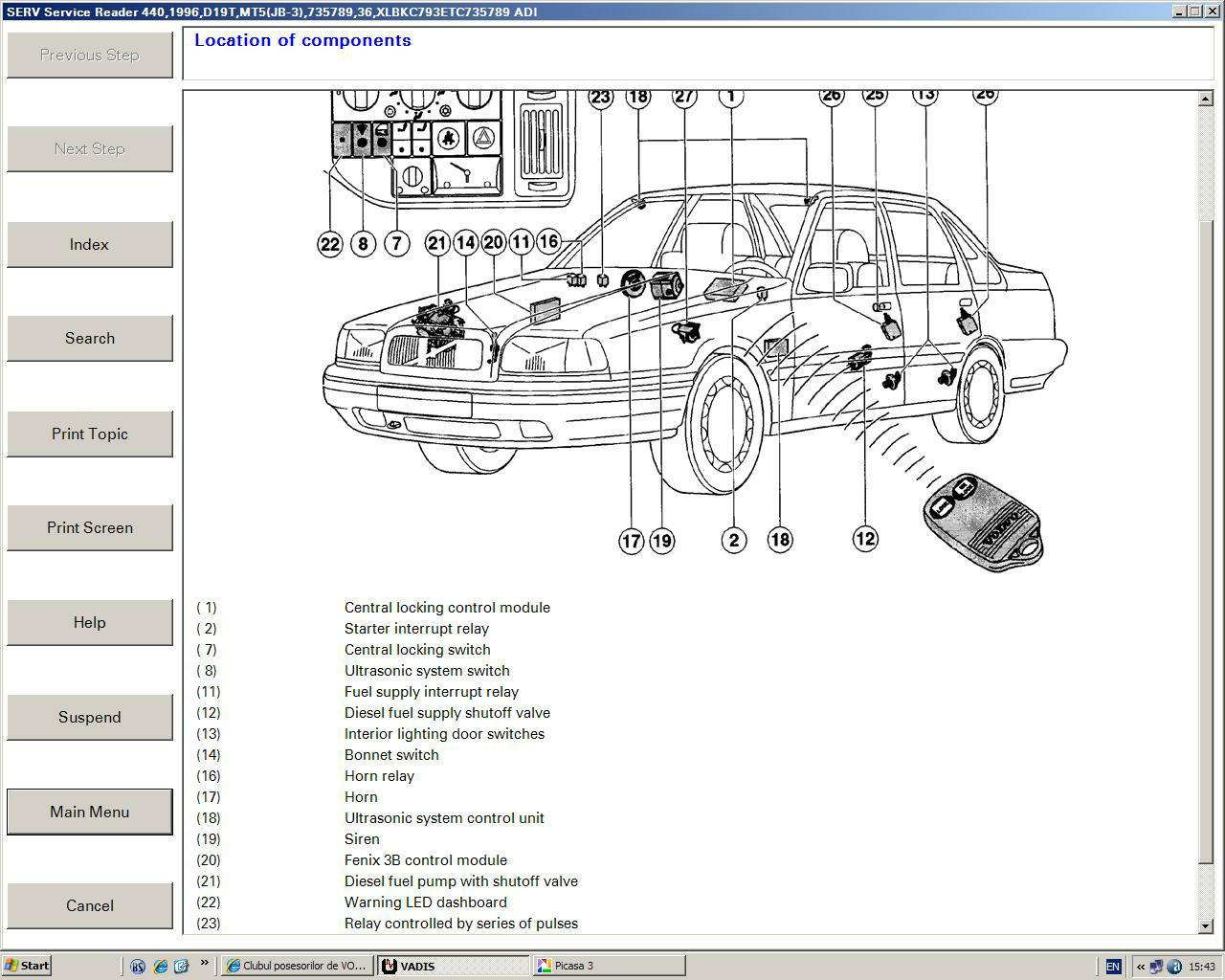
Task: Open the Search function
Action: tap(89, 339)
